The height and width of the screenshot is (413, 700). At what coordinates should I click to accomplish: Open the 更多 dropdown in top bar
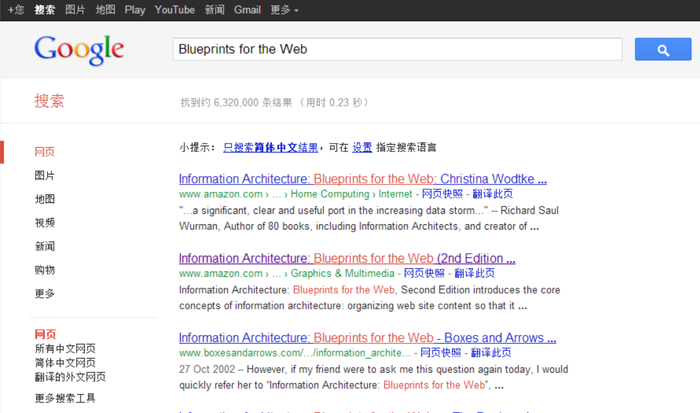(x=286, y=9)
